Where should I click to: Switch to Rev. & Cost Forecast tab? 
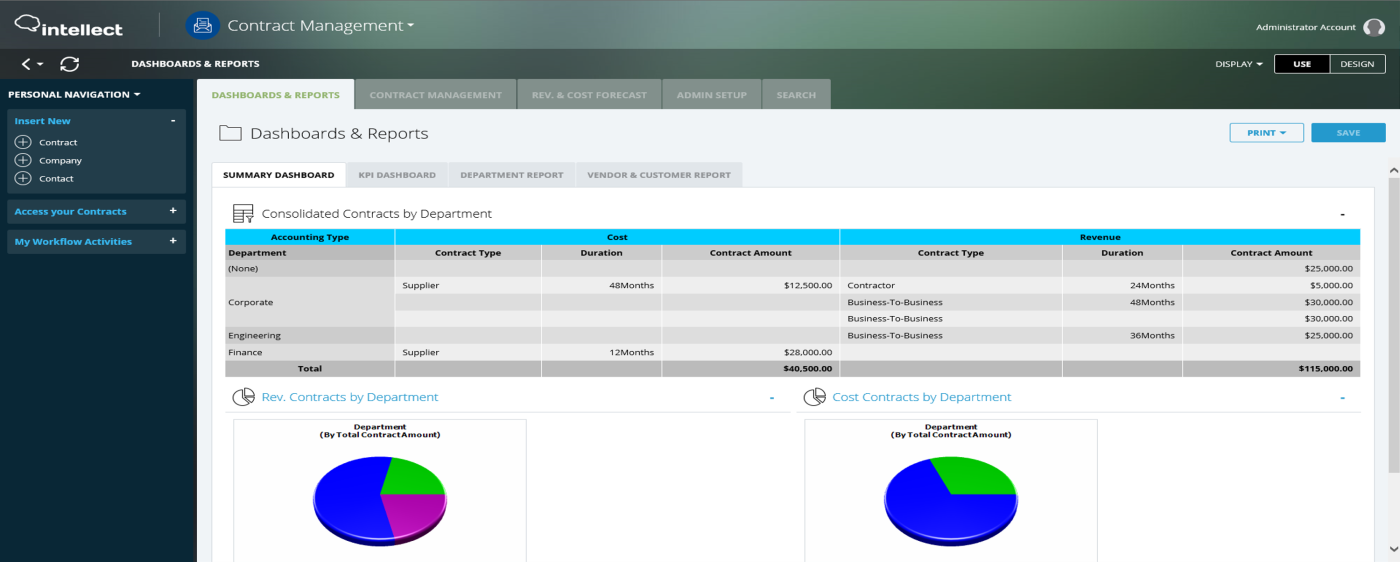(589, 95)
